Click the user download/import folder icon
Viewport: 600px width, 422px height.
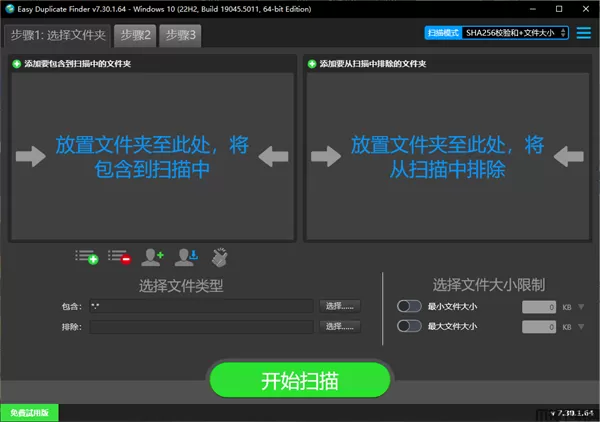[x=185, y=257]
